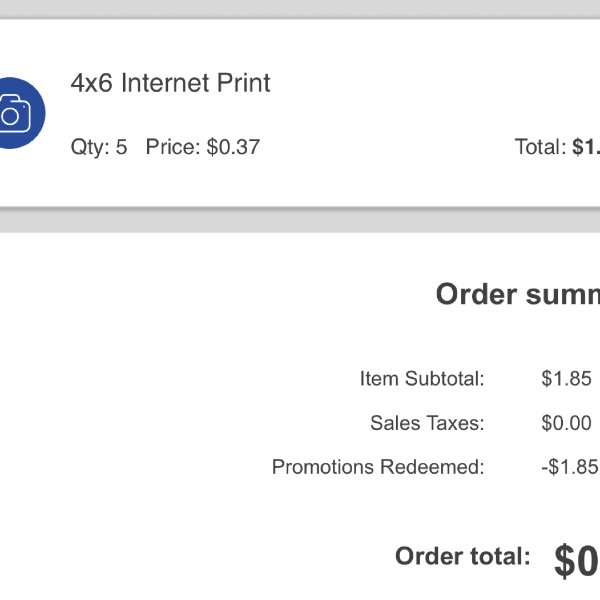
Task: Click the word Print in item title
Action: [244, 83]
